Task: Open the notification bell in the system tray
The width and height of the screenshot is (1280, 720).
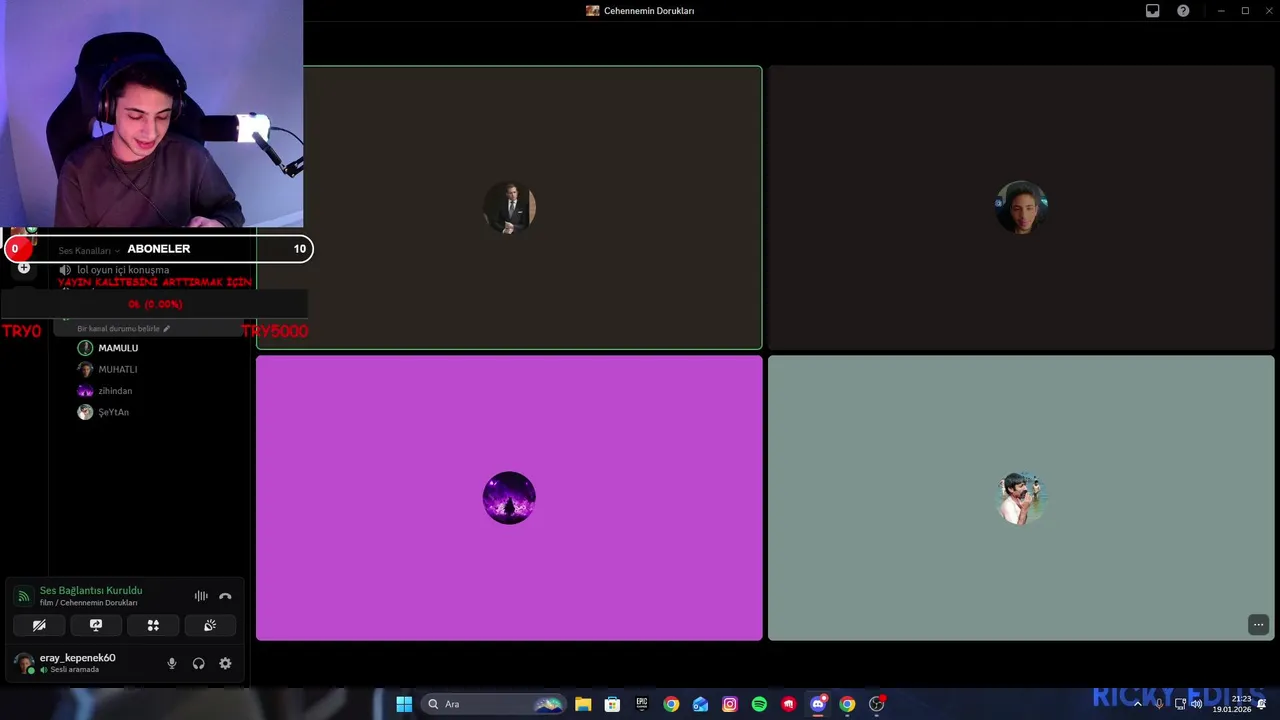Action: pos(1262,704)
